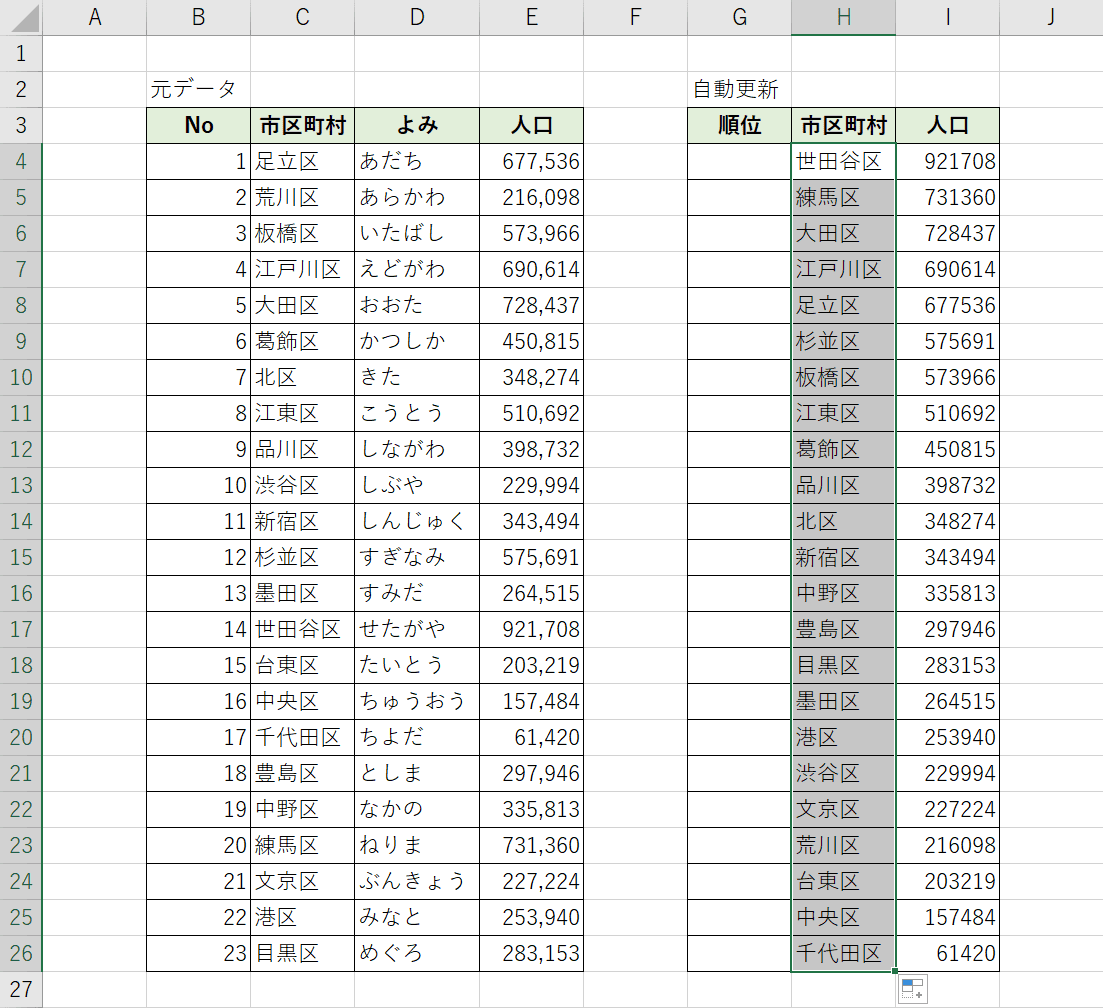Select cell containing ちゅうおう
Image resolution: width=1103 pixels, height=1008 pixels.
[417, 701]
